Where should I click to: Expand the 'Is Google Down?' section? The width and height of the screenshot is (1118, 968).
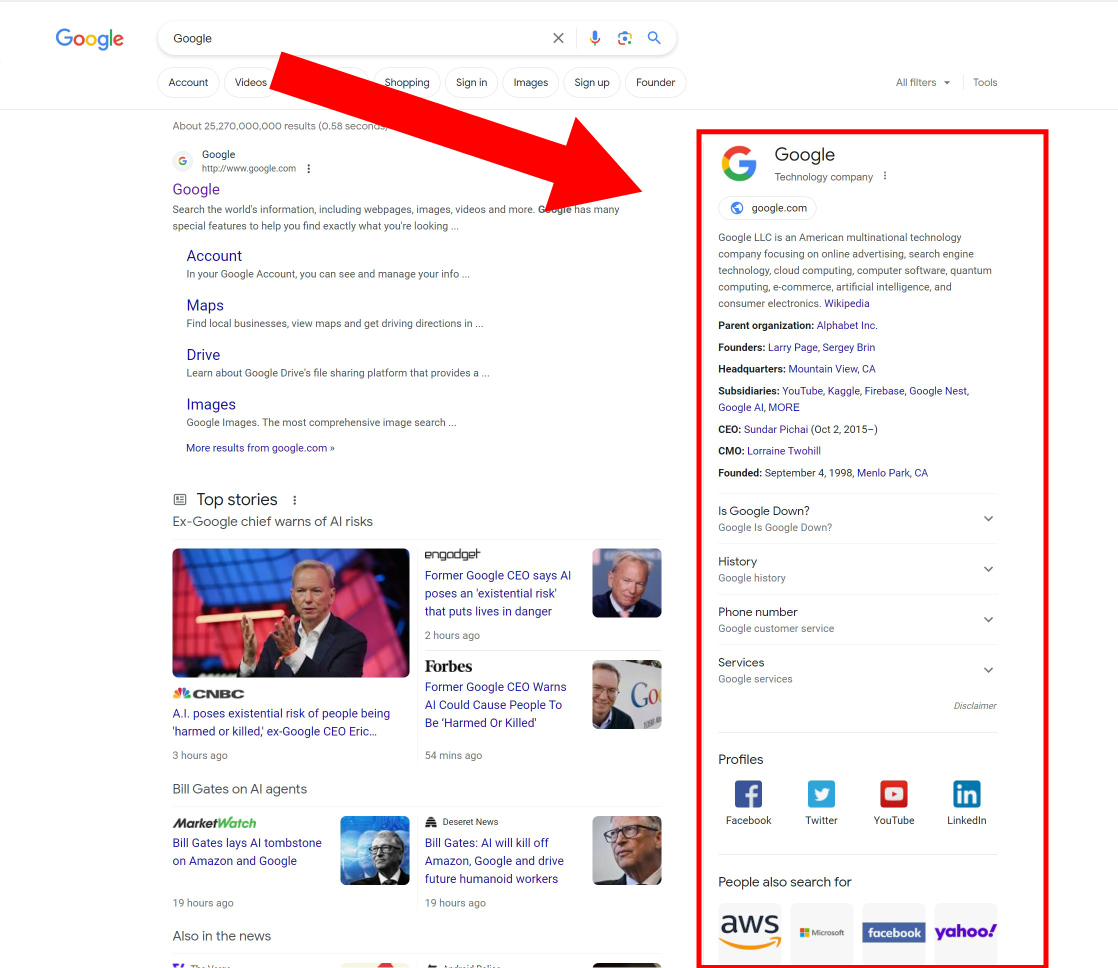click(988, 518)
